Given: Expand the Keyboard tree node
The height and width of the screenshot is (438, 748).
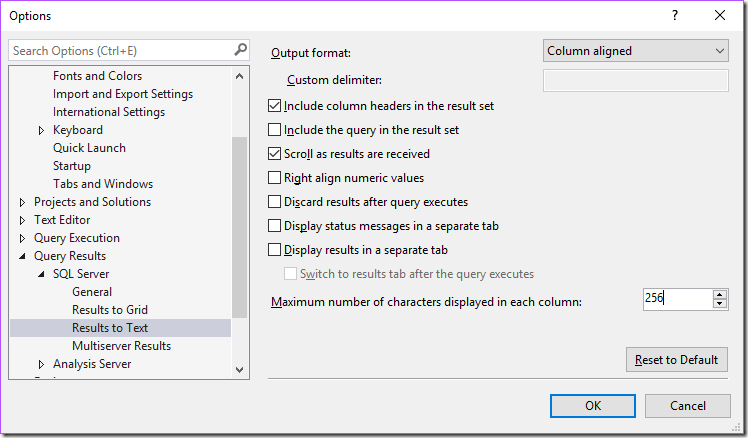Looking at the screenshot, I should click(x=42, y=130).
